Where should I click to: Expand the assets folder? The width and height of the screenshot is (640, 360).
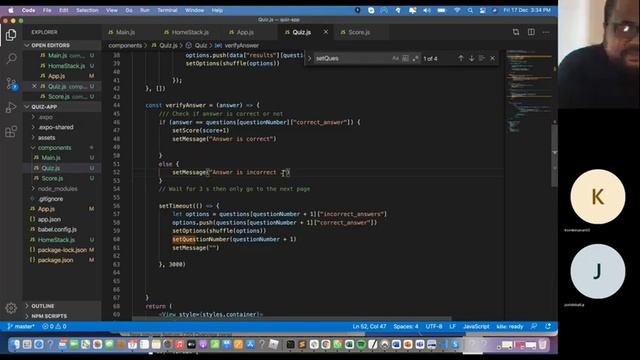pos(62,138)
